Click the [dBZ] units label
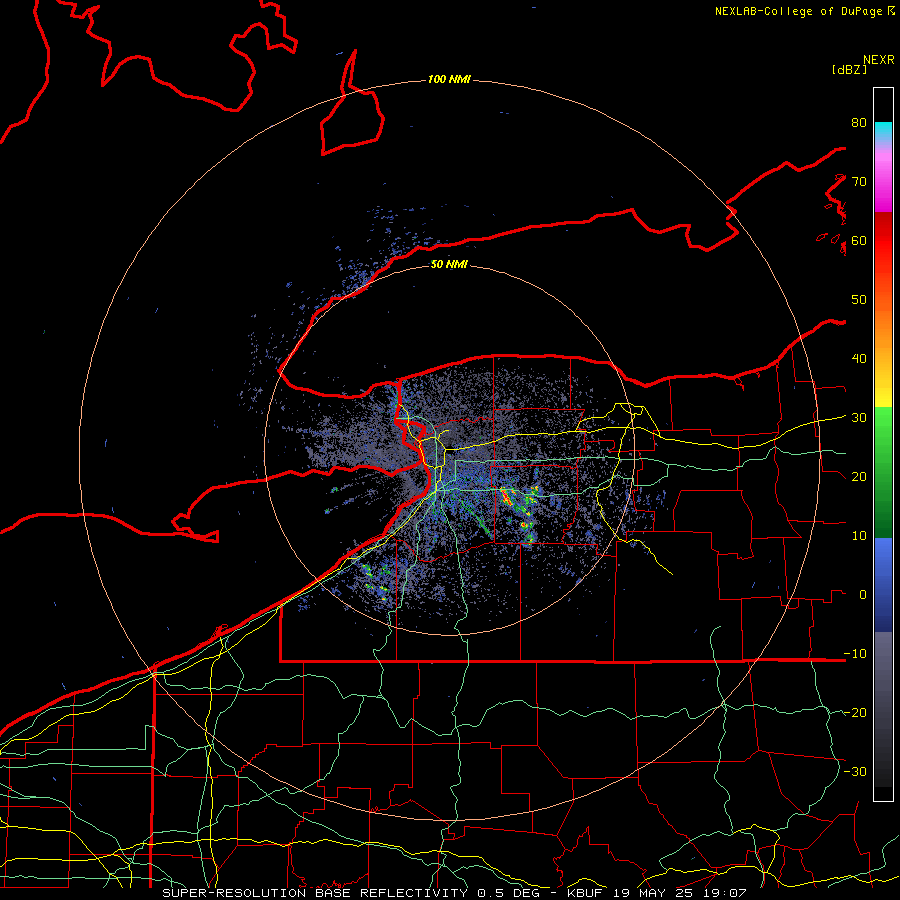Viewport: 900px width, 900px height. coord(849,69)
